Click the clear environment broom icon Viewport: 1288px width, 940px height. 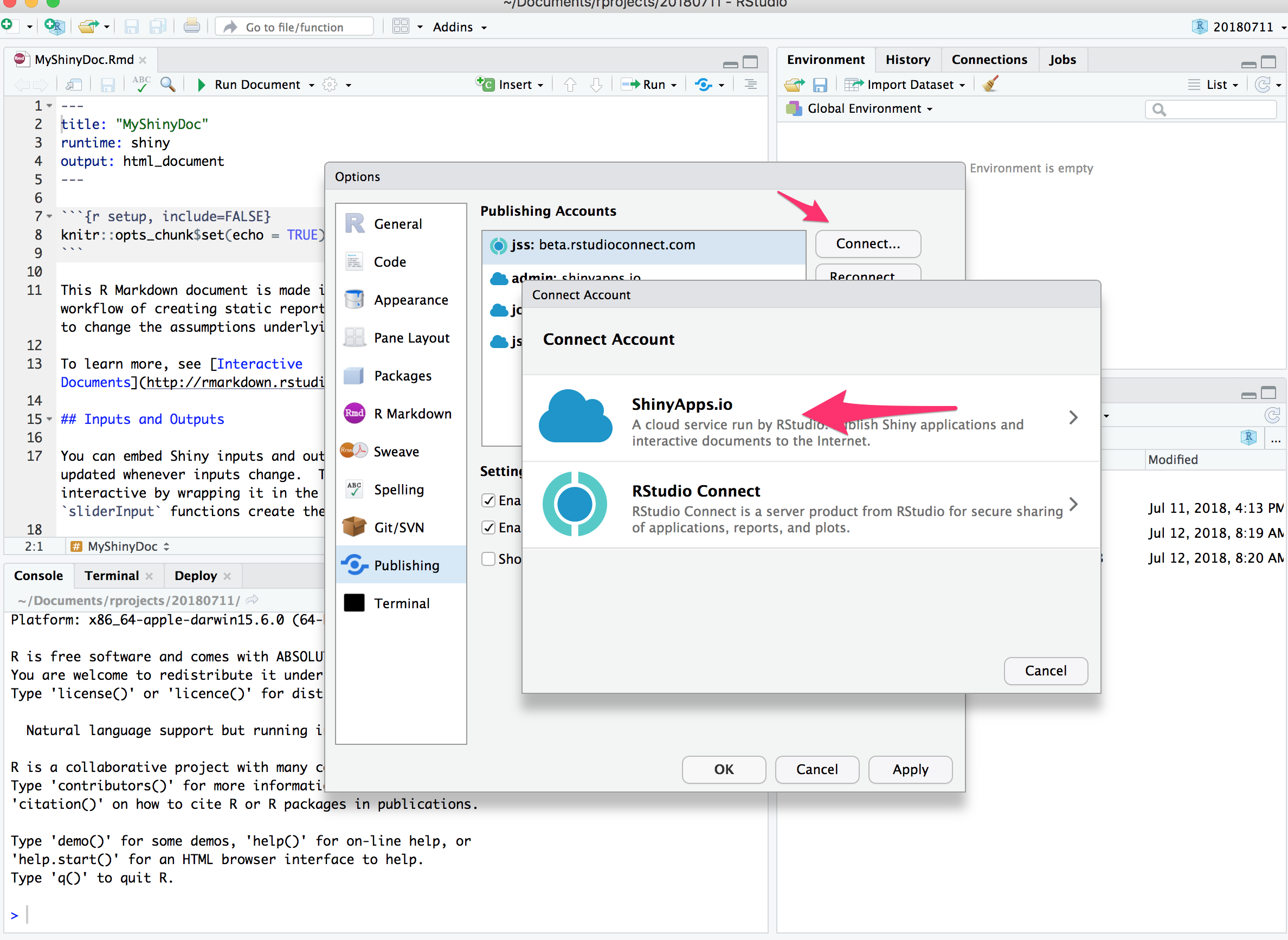[990, 85]
